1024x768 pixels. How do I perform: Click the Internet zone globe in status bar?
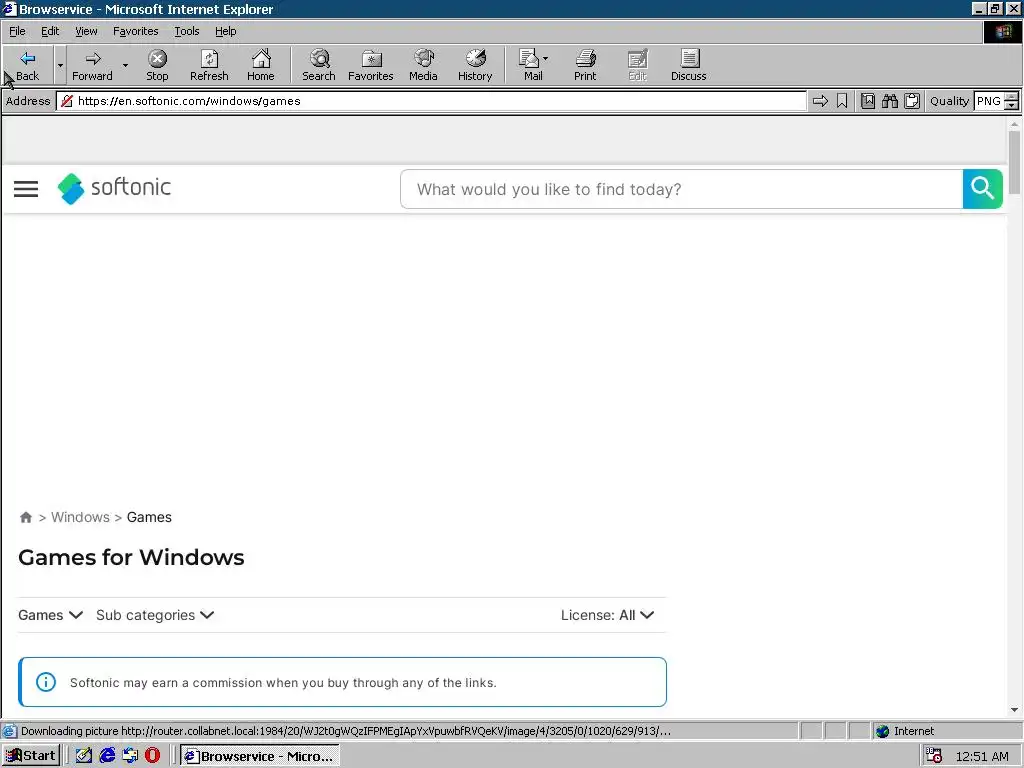[x=883, y=731]
